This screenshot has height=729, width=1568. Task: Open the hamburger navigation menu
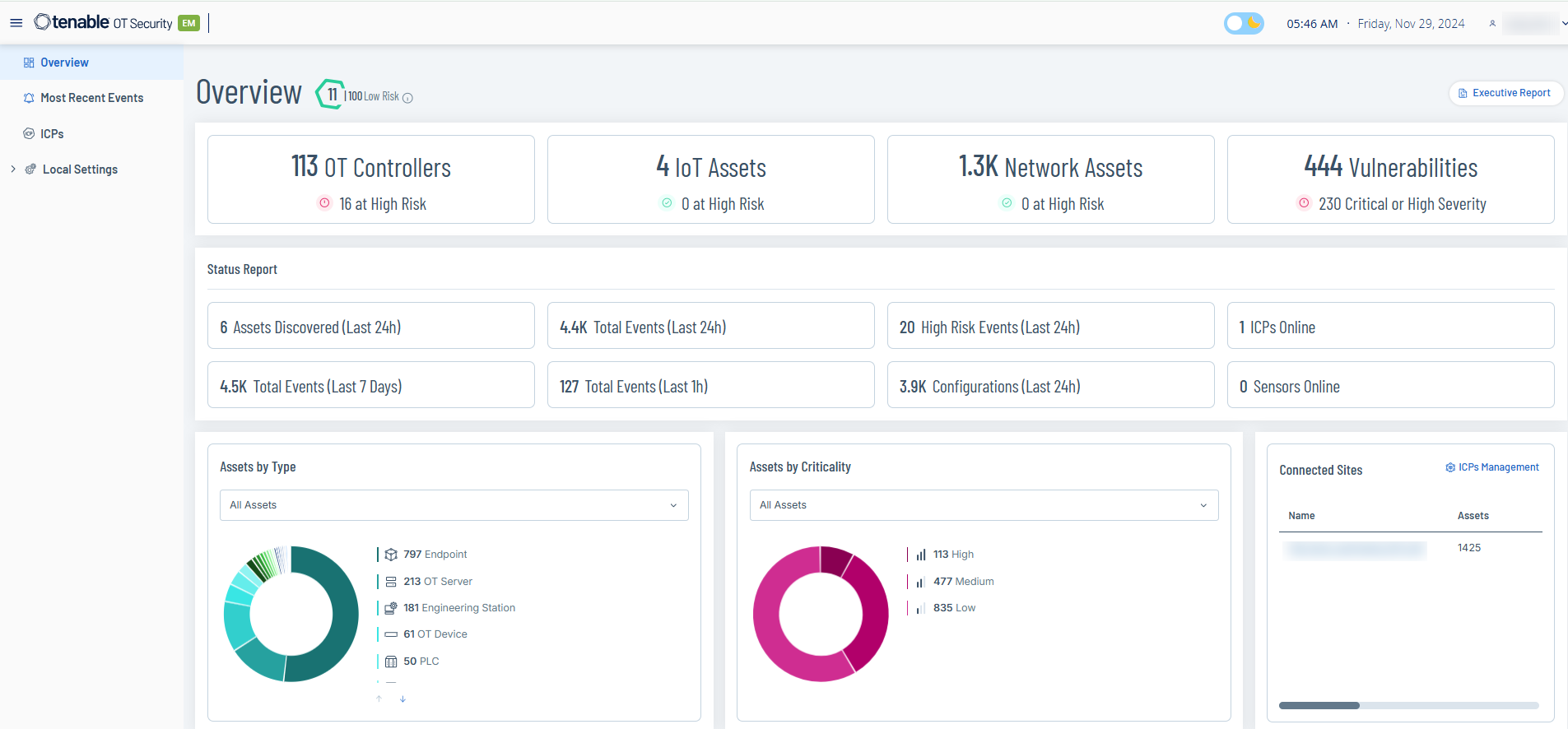(16, 23)
